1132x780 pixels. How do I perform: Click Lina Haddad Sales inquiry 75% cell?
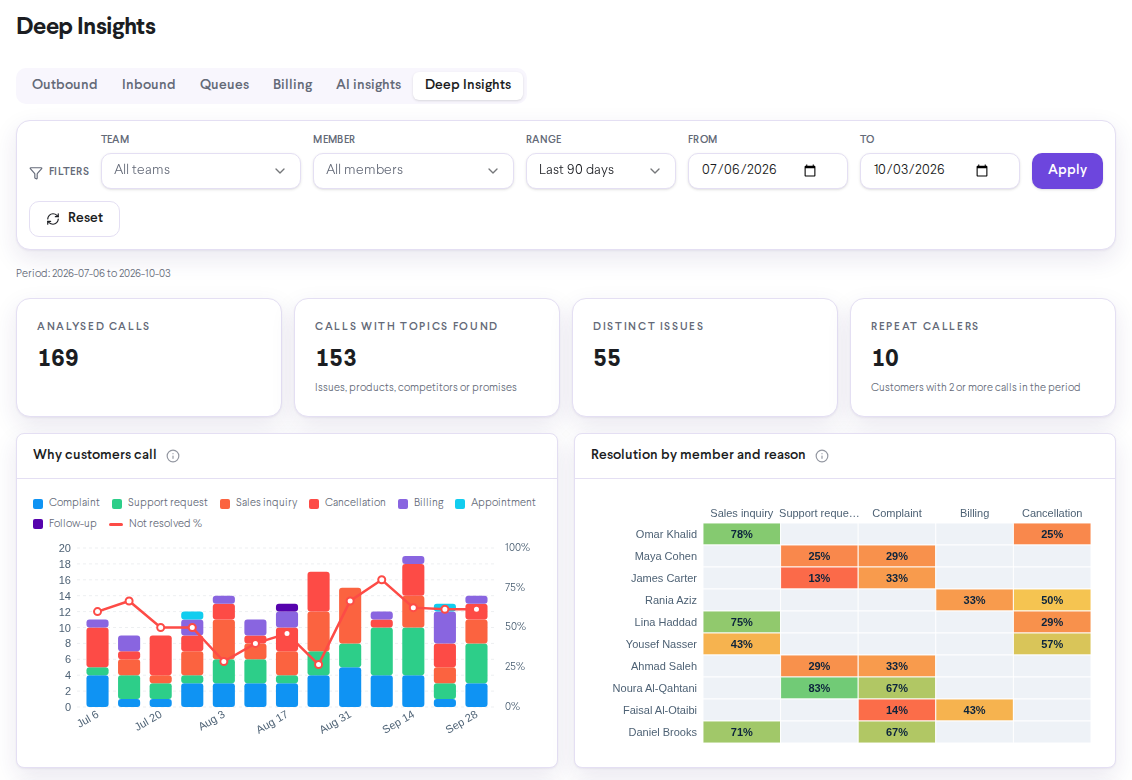point(741,623)
